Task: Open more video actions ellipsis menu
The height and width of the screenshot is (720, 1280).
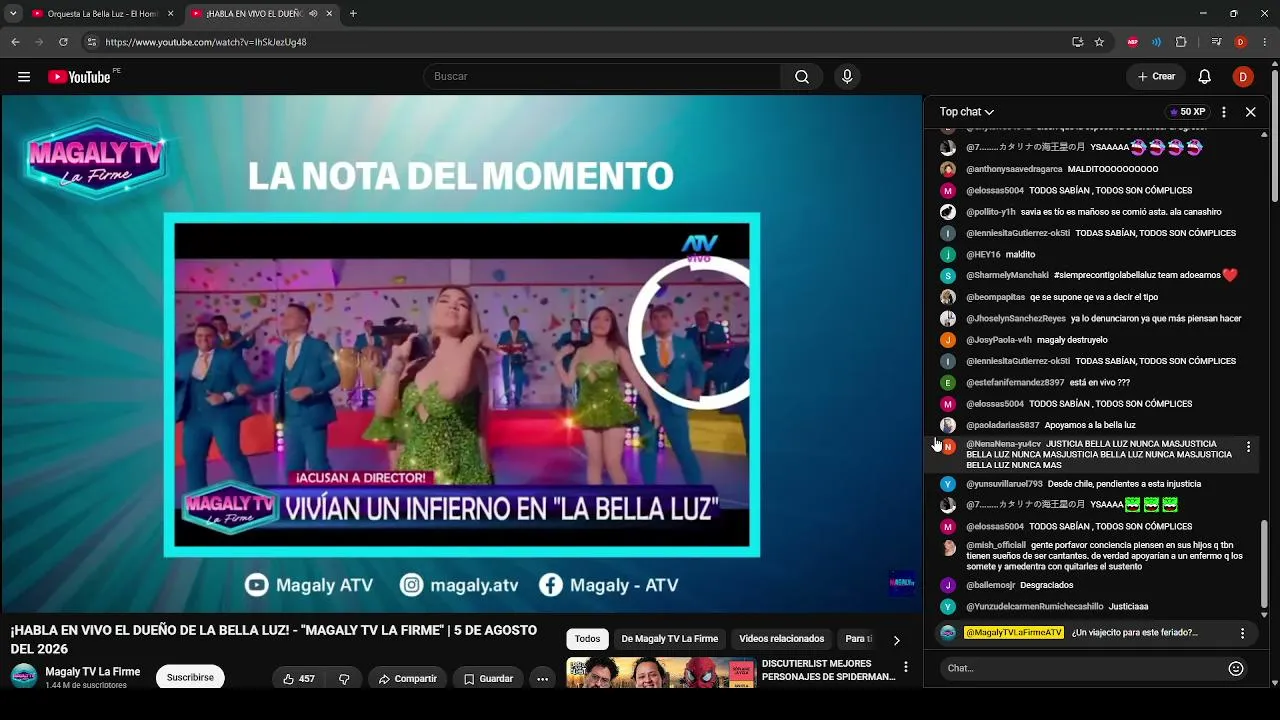Action: (542, 679)
